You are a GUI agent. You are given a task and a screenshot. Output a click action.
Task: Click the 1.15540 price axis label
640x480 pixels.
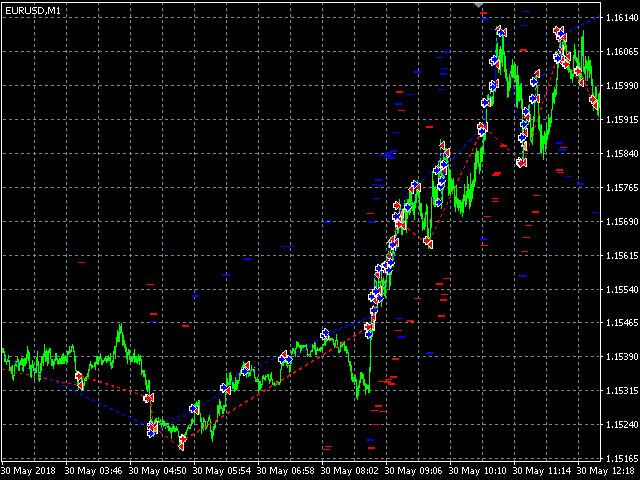622,289
